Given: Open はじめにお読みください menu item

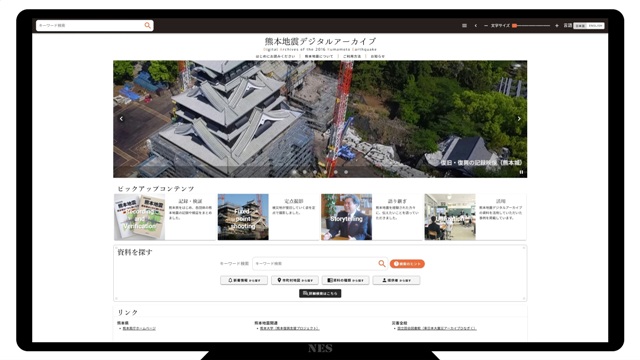Looking at the screenshot, I should pyautogui.click(x=276, y=56).
